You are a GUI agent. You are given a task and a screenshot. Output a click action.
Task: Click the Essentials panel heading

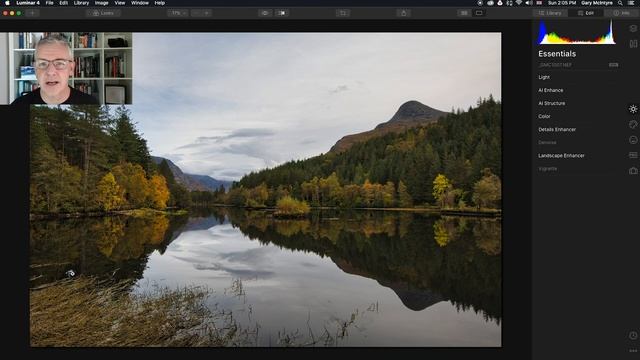tap(557, 54)
